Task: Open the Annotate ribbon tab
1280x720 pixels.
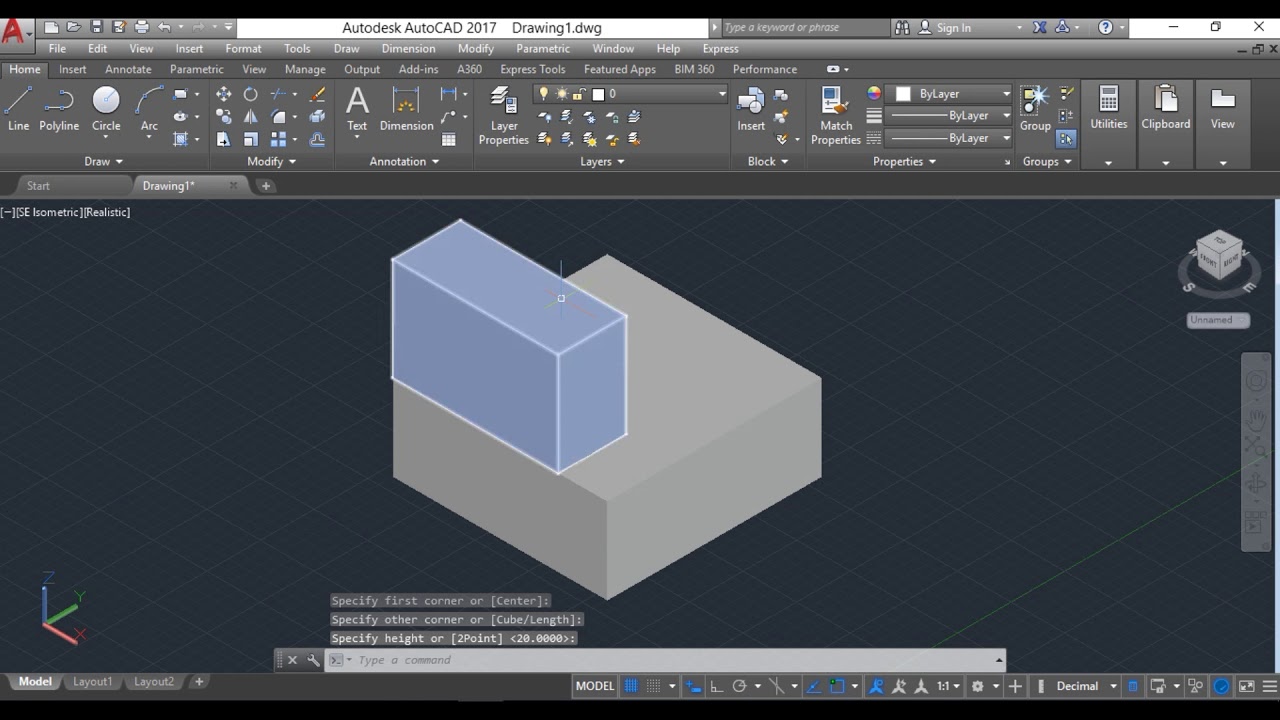Action: pyautogui.click(x=128, y=69)
